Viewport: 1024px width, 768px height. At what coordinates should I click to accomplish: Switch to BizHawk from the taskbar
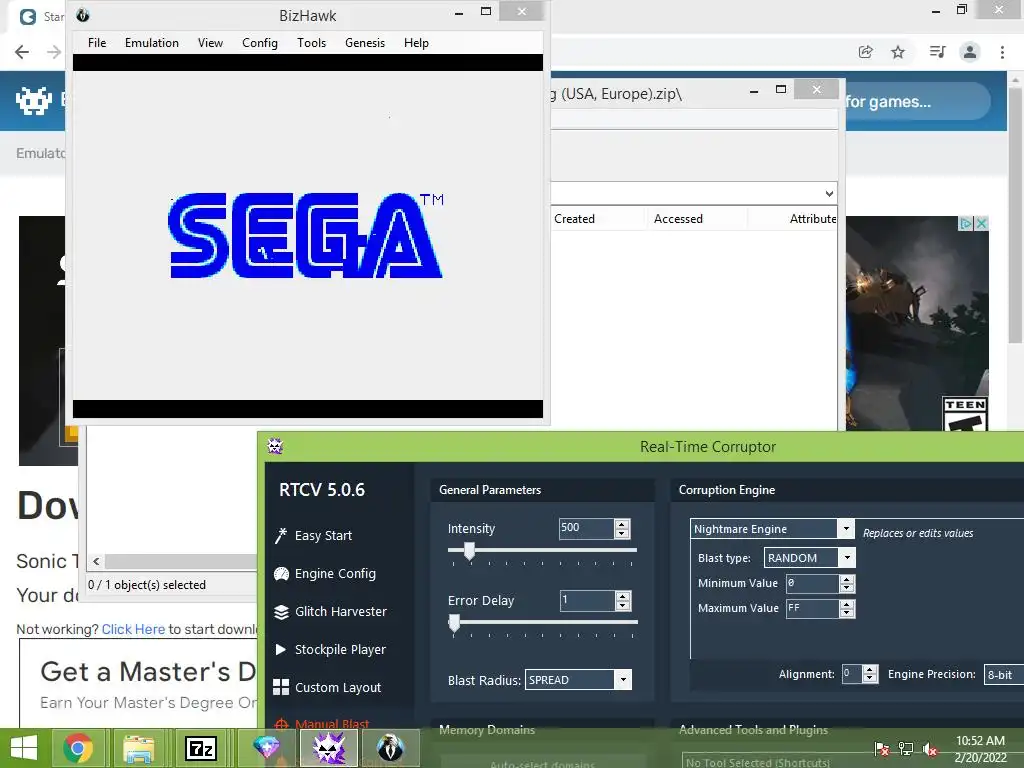[x=391, y=748]
